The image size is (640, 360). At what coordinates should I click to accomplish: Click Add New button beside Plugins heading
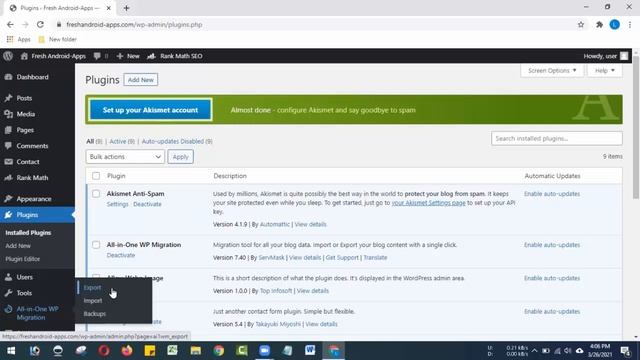pos(140,80)
